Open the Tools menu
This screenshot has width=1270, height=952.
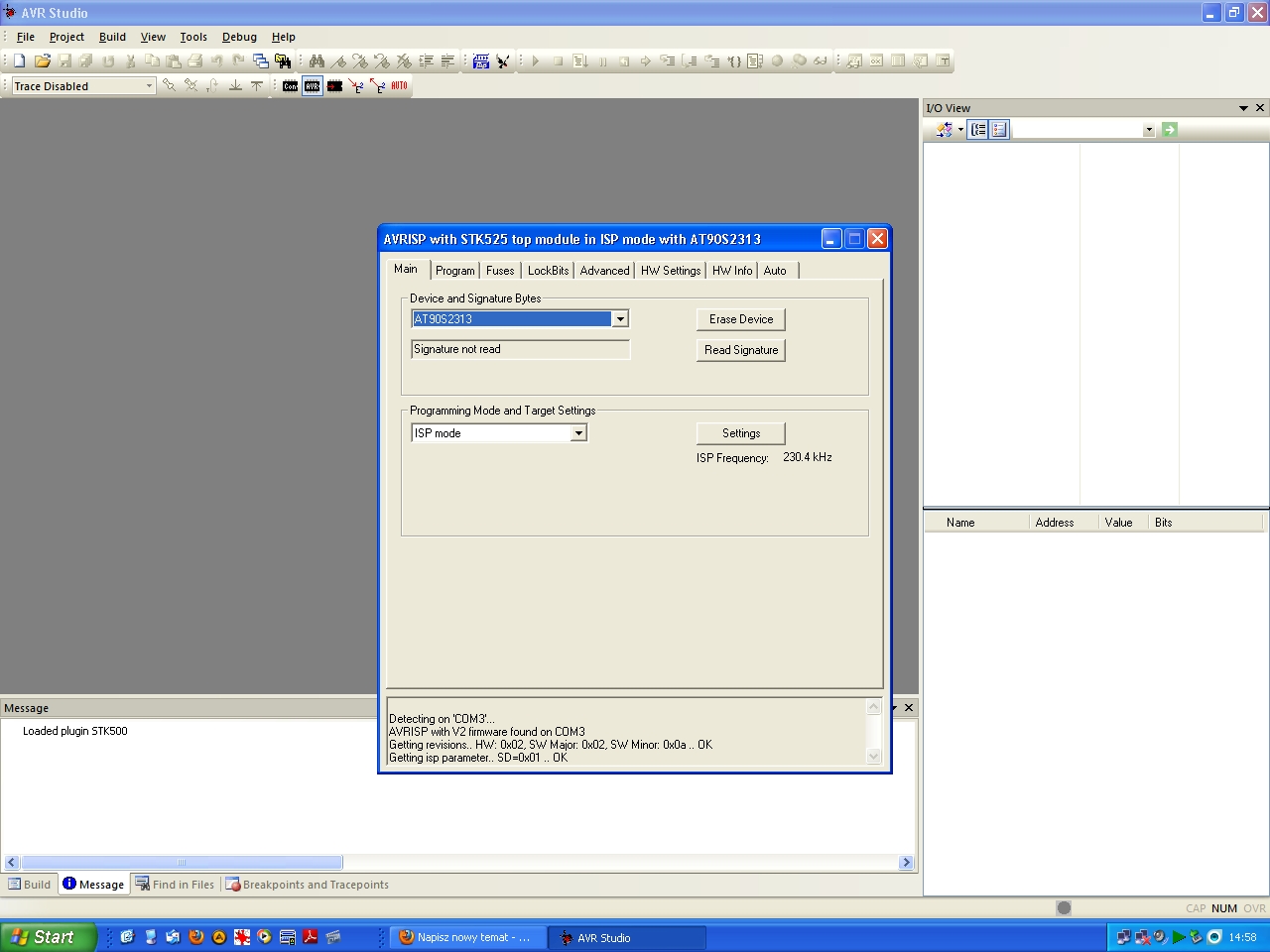point(193,37)
